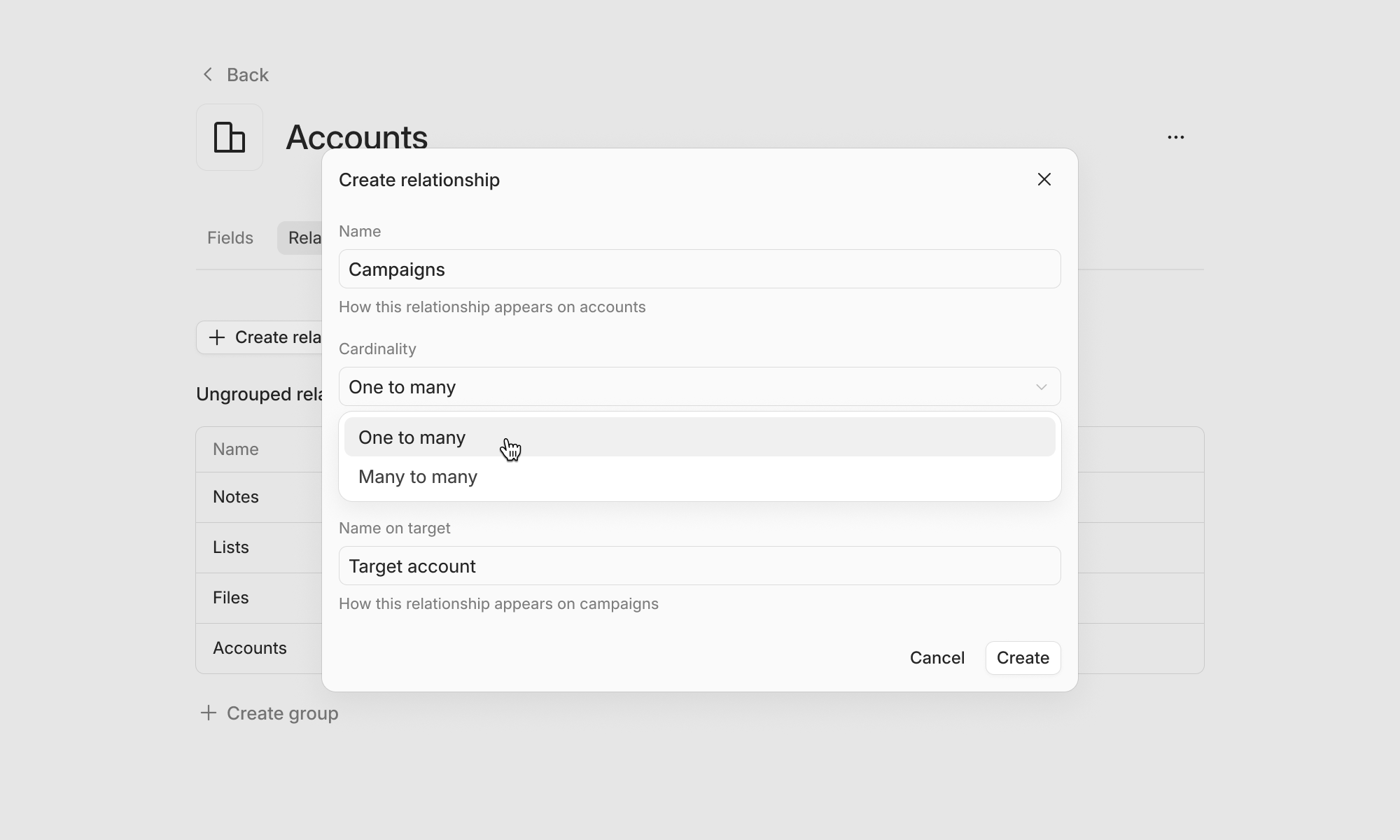Click the Accounts building icon
The height and width of the screenshot is (840, 1400).
(230, 137)
